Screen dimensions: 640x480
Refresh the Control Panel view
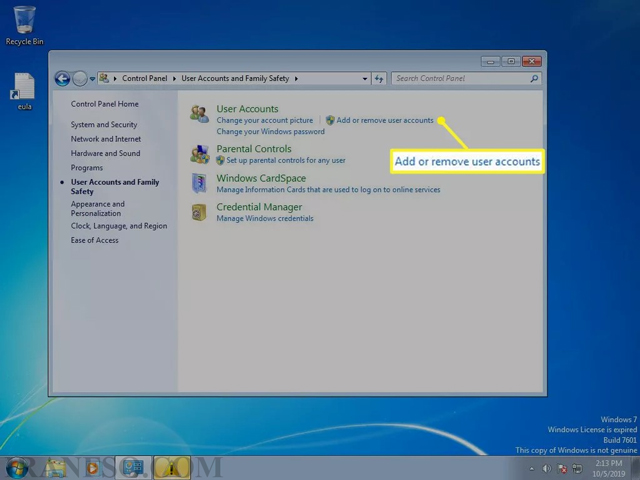(379, 79)
